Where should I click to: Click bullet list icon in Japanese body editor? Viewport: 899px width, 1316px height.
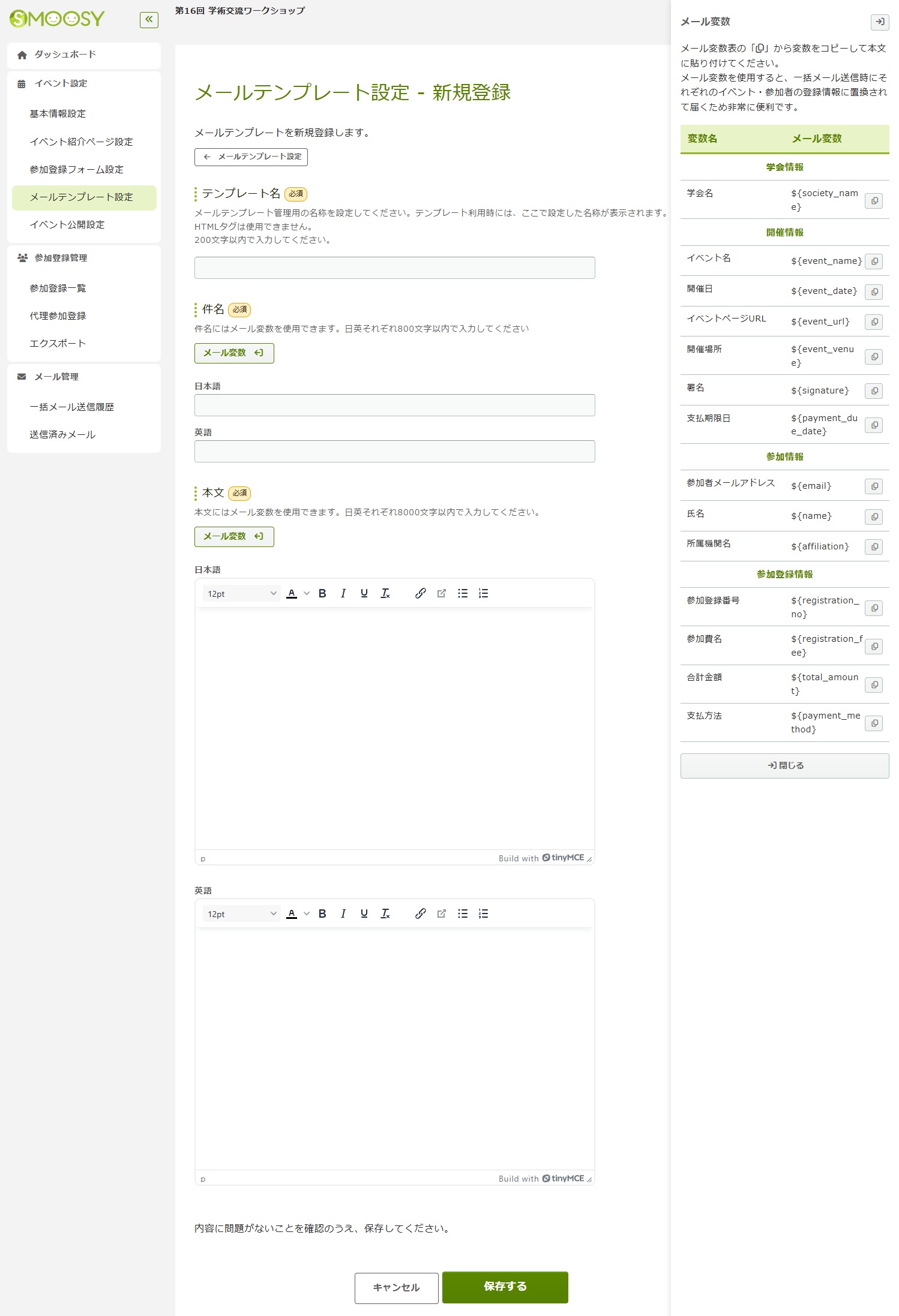(x=462, y=593)
